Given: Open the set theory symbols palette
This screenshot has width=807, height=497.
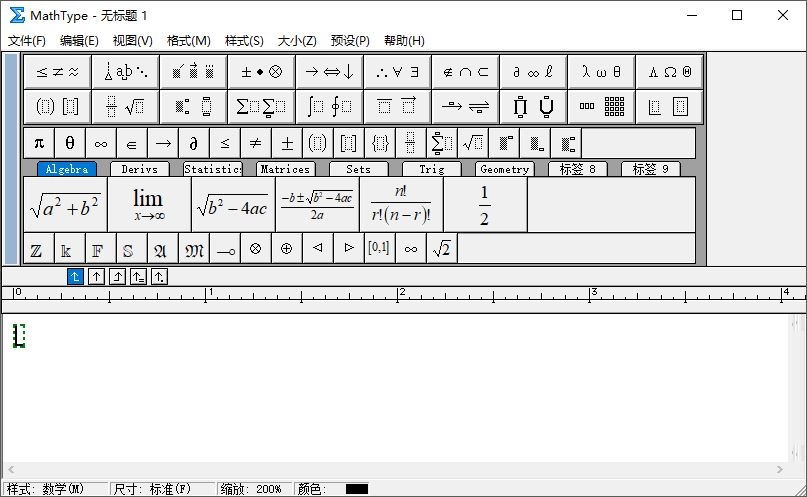Looking at the screenshot, I should coord(465,72).
